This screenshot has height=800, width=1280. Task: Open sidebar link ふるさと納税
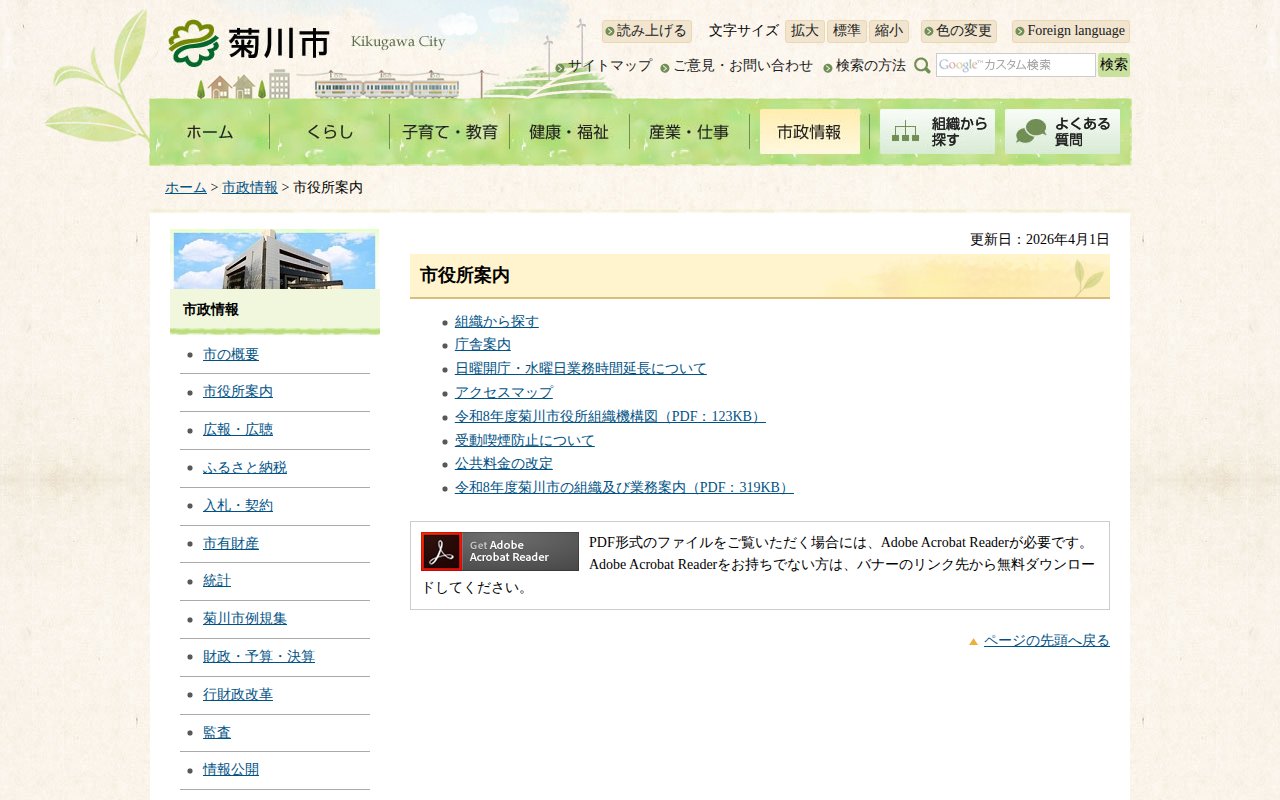(x=245, y=468)
